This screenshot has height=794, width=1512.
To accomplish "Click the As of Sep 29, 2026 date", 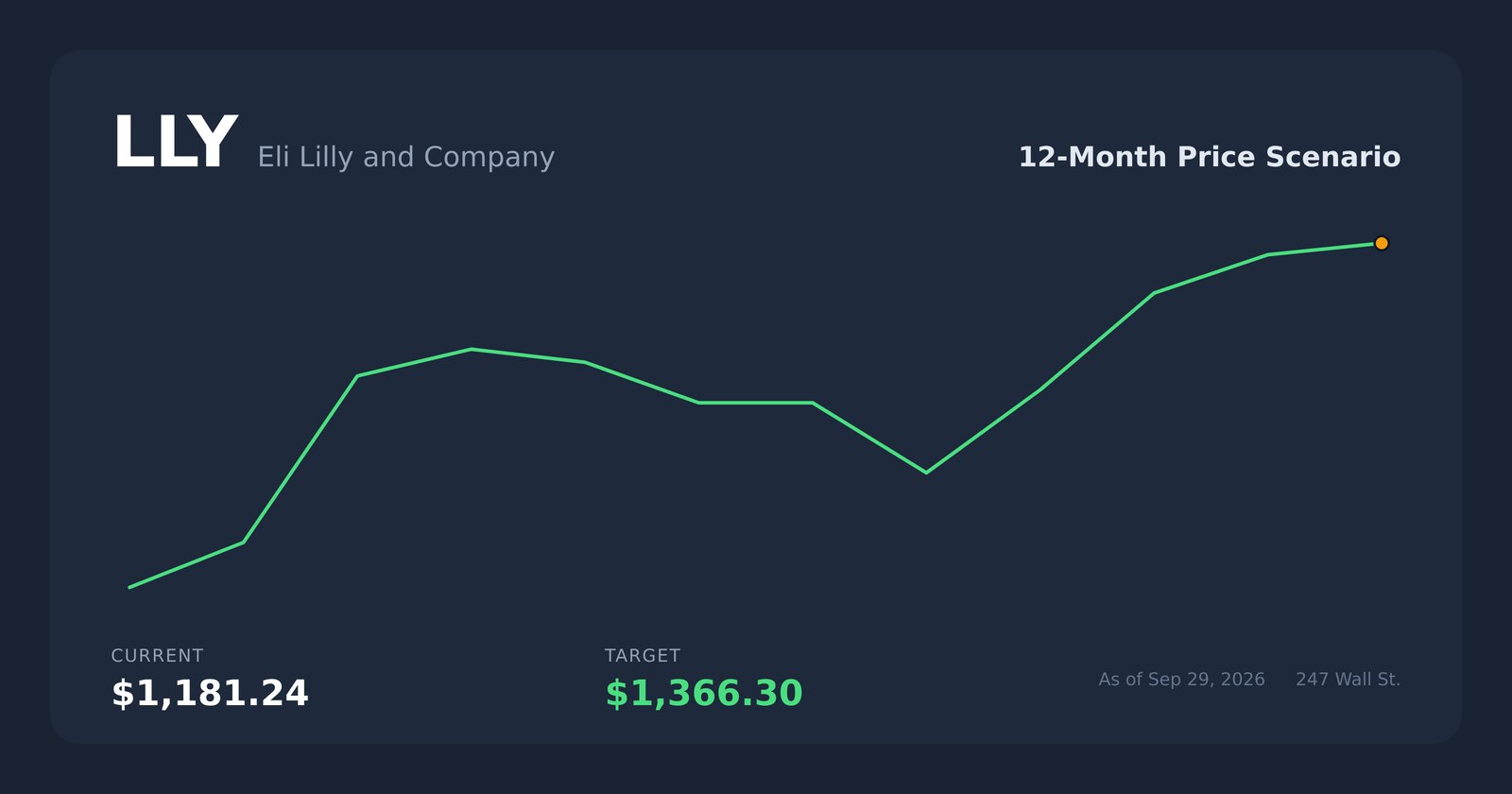I will coord(1181,680).
